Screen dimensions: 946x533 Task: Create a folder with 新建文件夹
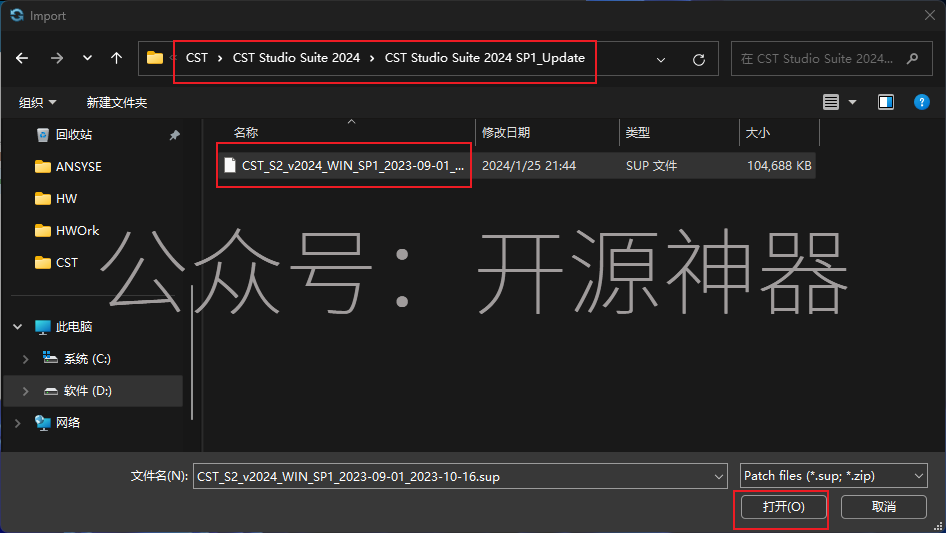click(116, 103)
